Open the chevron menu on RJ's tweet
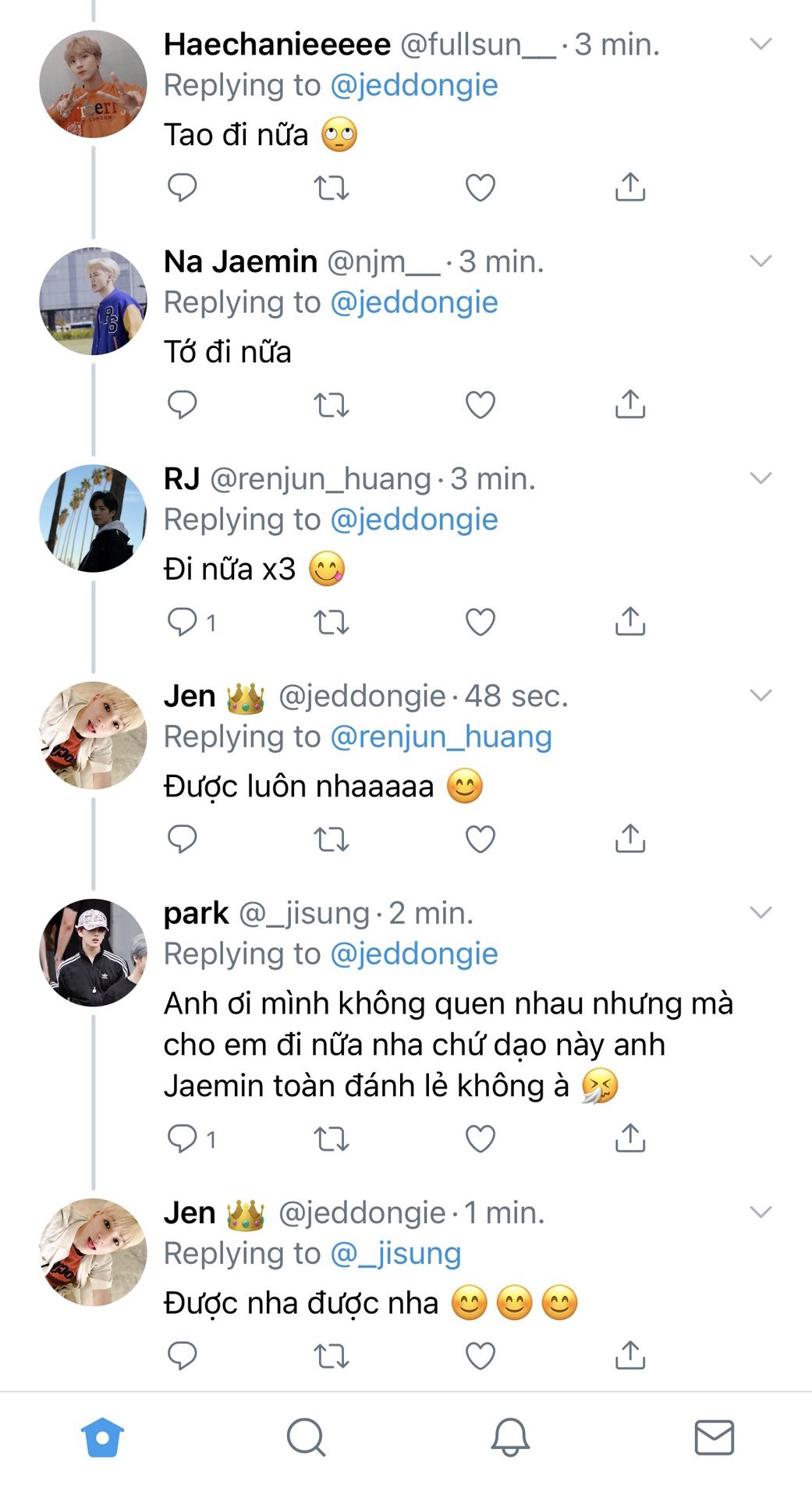This screenshot has width=812, height=1498. (x=761, y=477)
